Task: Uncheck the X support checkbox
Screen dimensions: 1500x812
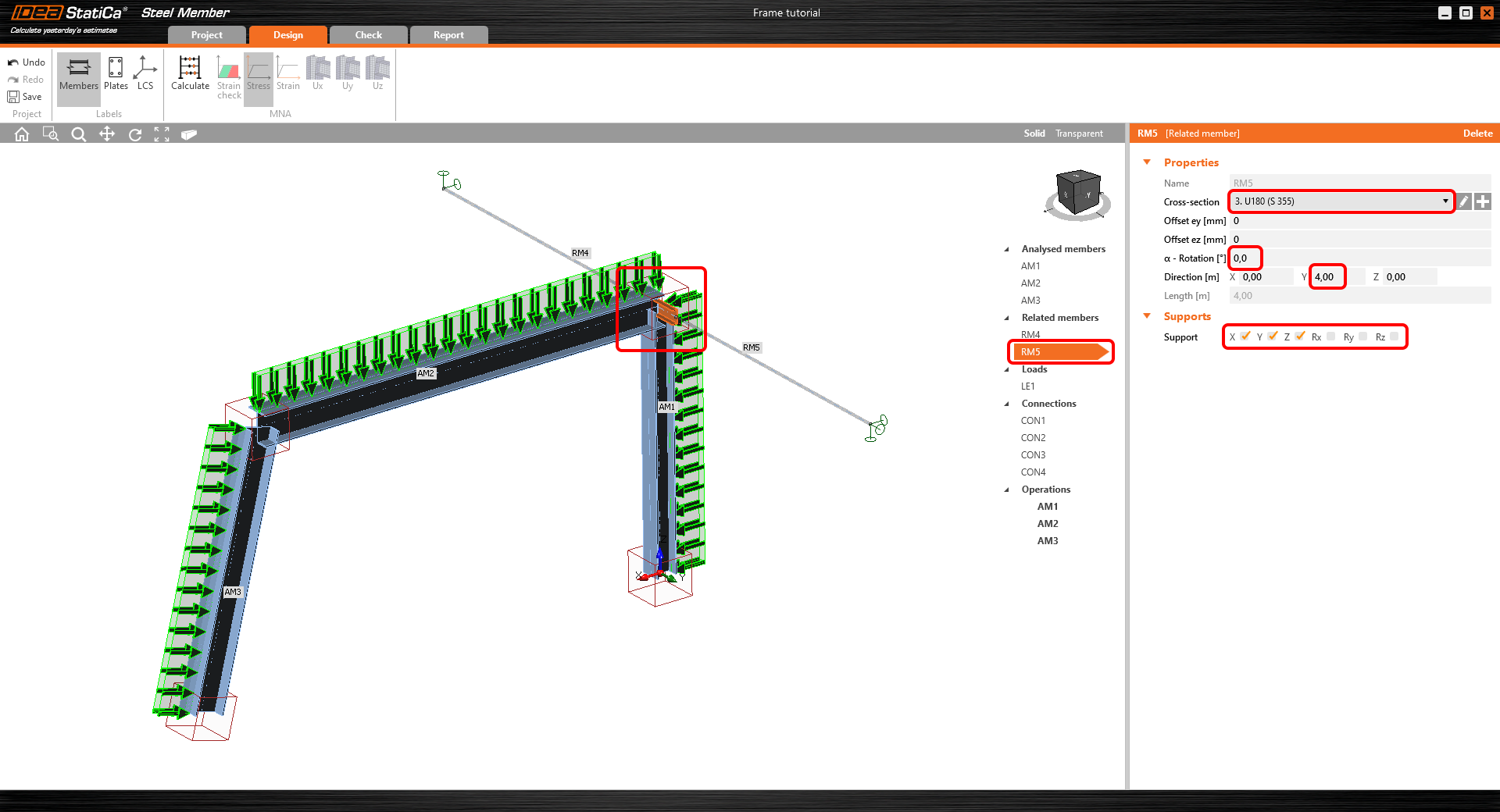Action: (1245, 337)
